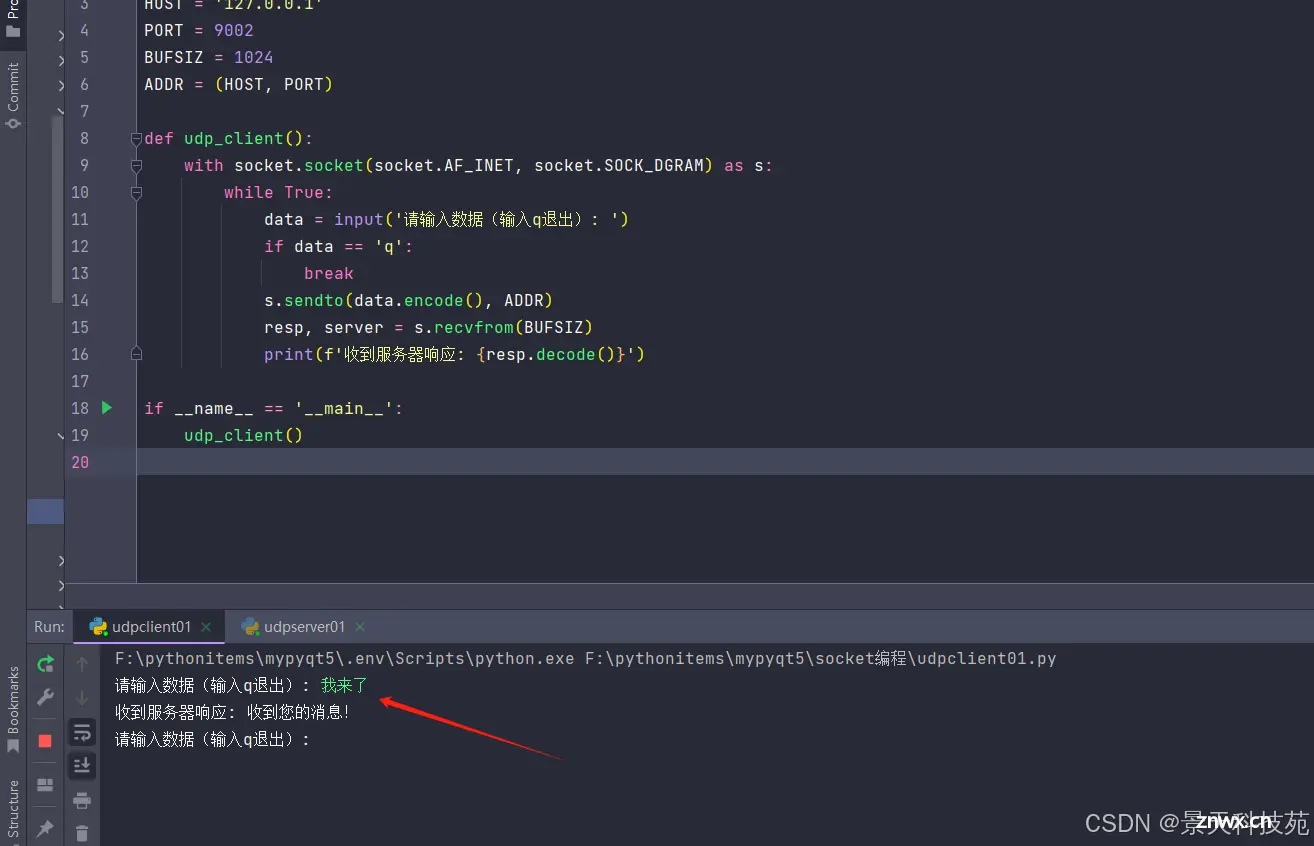Viewport: 1314px width, 846px height.
Task: Click the 'data = input(...)' line 11
Action: click(447, 219)
